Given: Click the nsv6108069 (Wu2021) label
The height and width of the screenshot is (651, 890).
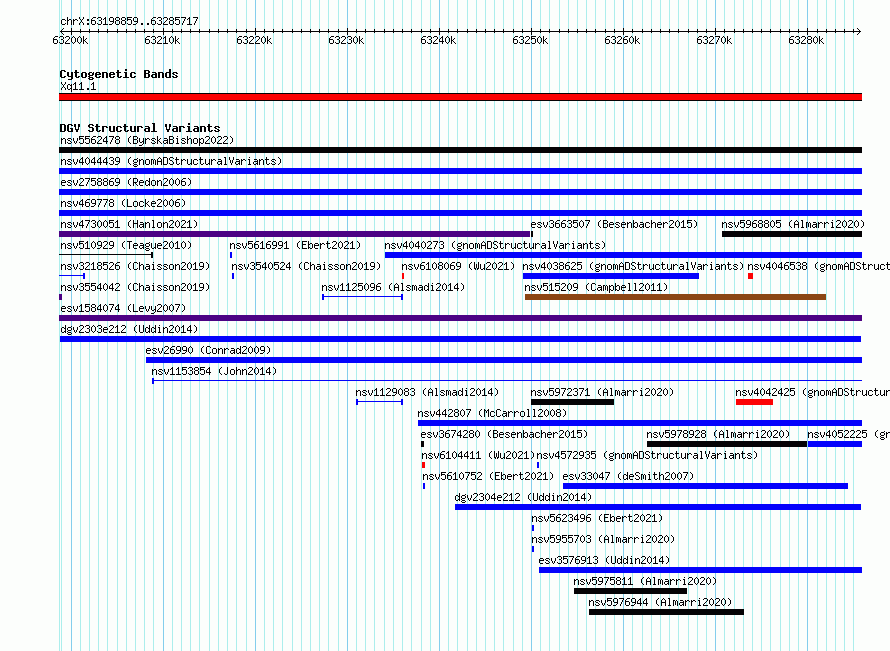Looking at the screenshot, I should tap(458, 266).
